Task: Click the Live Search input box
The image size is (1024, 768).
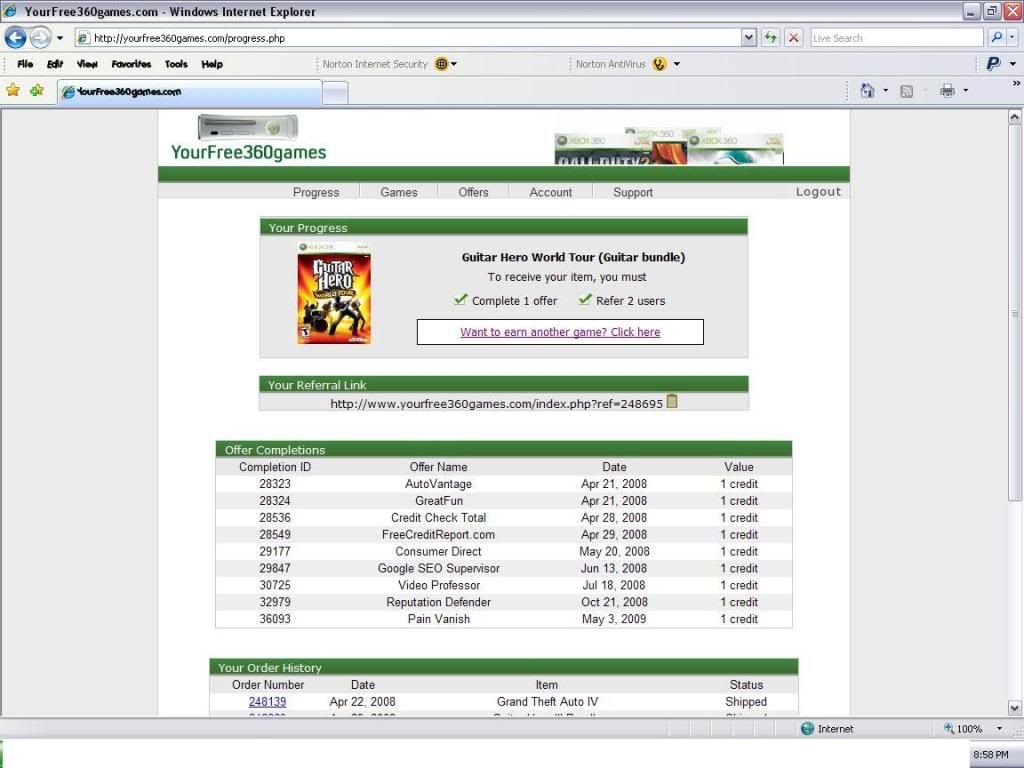Action: point(897,38)
